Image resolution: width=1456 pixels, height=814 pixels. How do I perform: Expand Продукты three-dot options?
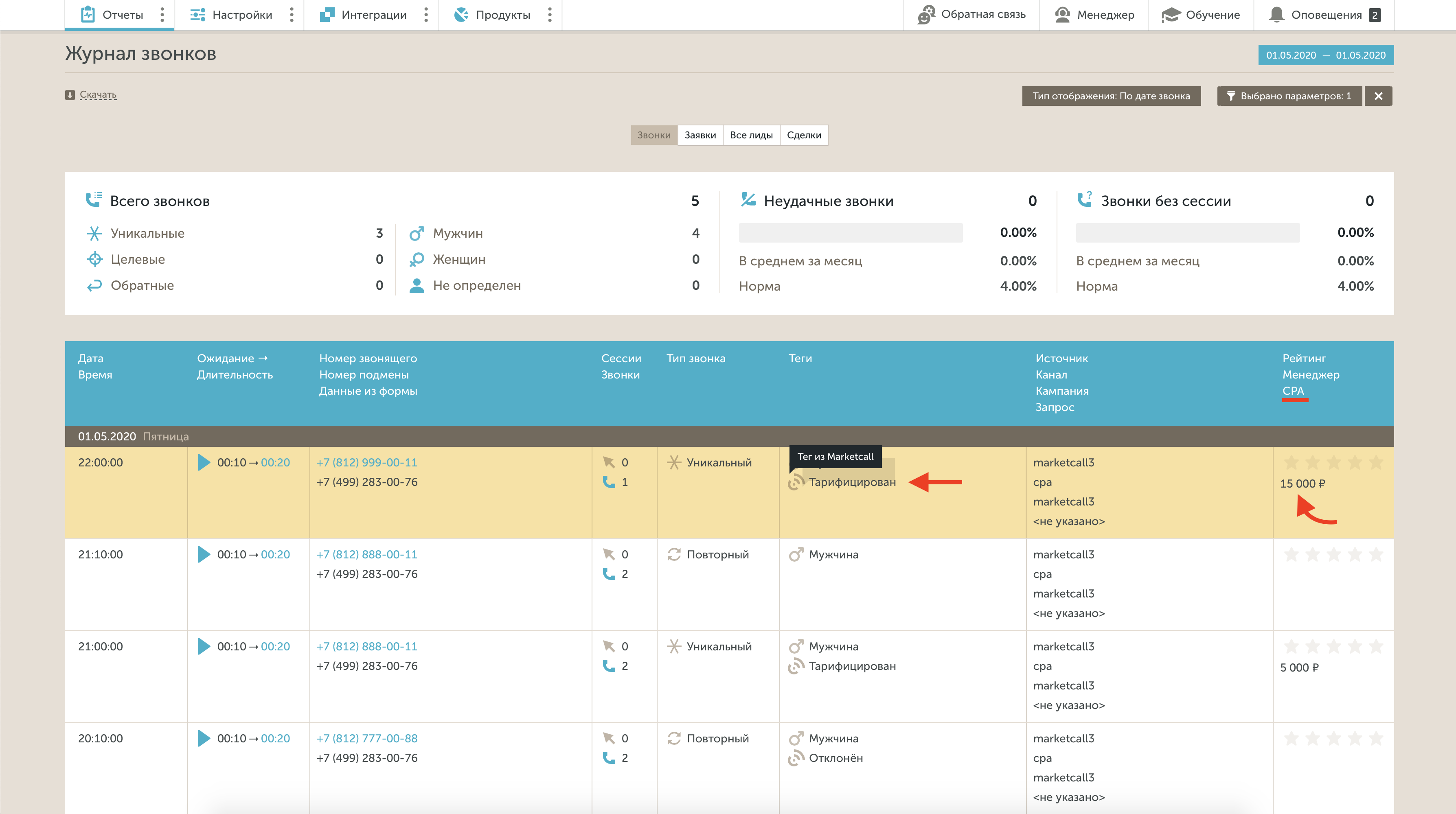point(549,15)
